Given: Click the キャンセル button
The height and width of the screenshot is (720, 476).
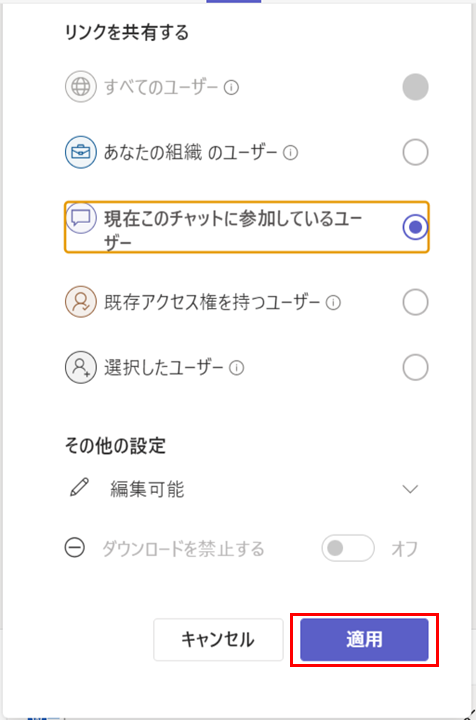Looking at the screenshot, I should coord(218,639).
